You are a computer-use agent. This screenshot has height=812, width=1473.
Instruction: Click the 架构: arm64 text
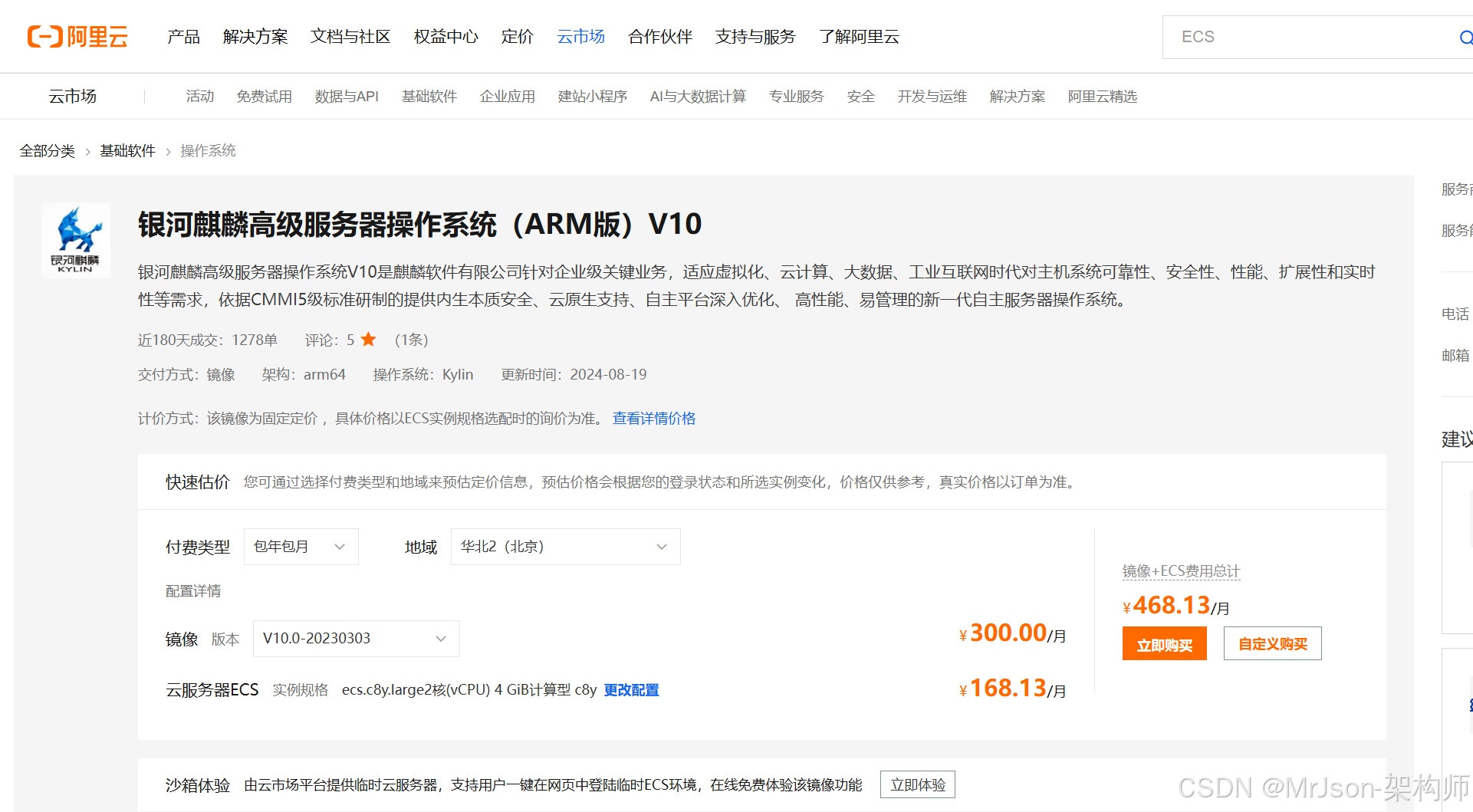point(304,374)
